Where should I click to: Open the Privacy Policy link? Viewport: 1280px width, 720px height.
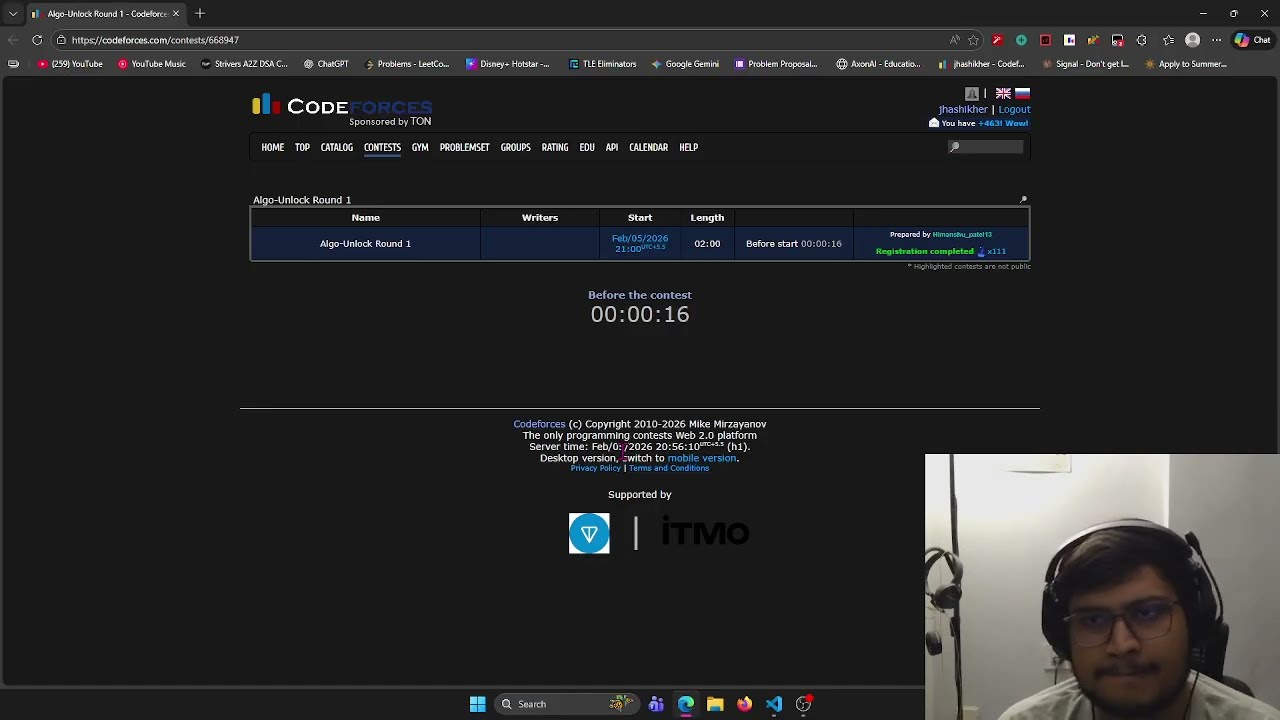click(596, 468)
